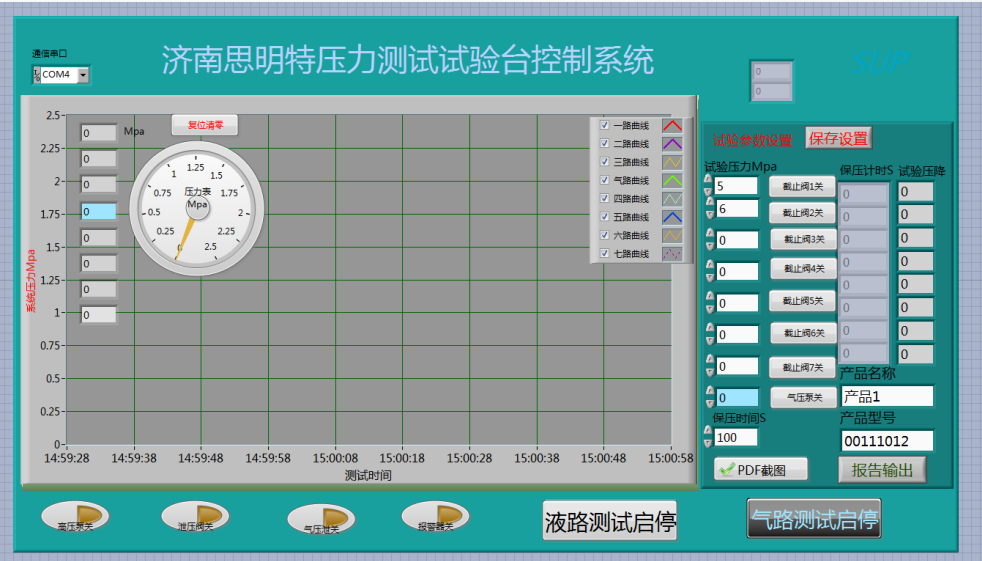The width and height of the screenshot is (982, 561).
Task: Click the 气路曲线 green curve legend icon
Action: coord(672,180)
